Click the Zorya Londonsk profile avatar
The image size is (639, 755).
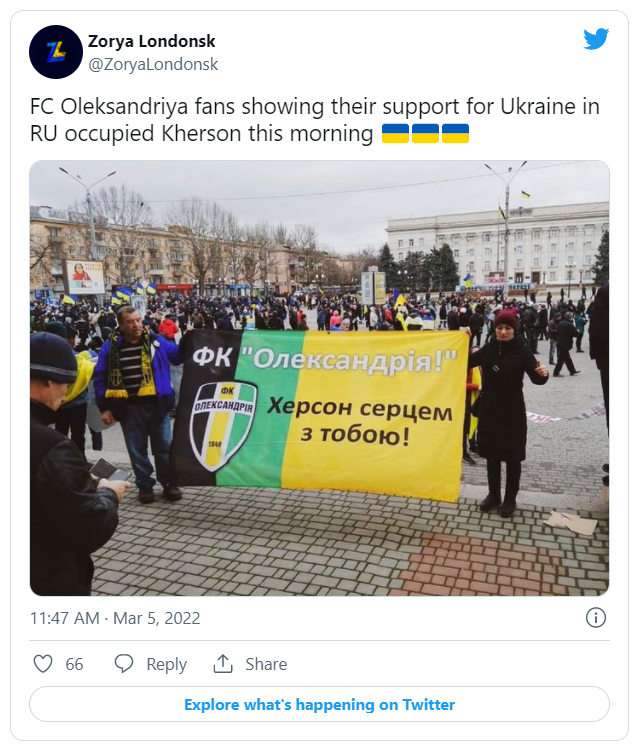point(56,52)
